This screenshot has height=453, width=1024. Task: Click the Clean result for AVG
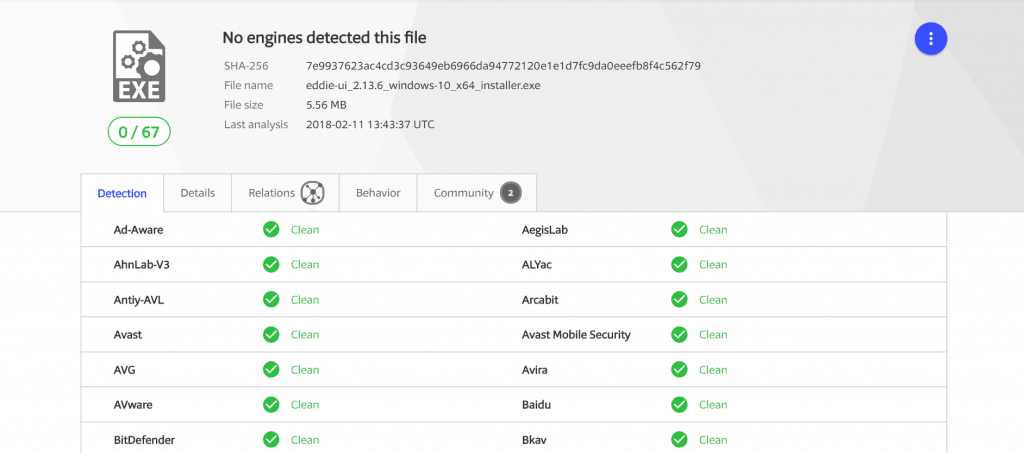[x=305, y=369]
